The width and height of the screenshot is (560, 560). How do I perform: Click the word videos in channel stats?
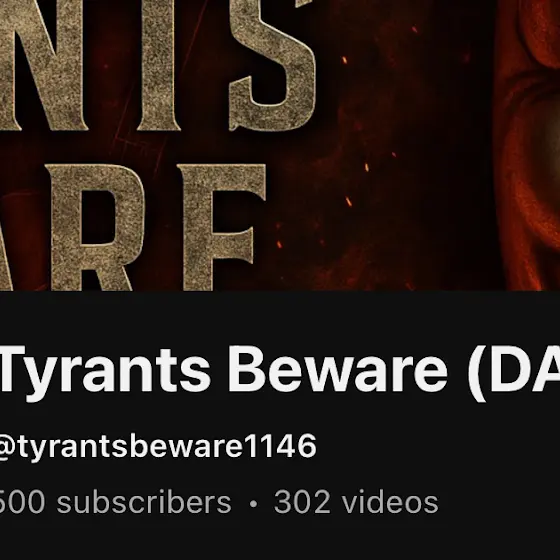(390, 501)
